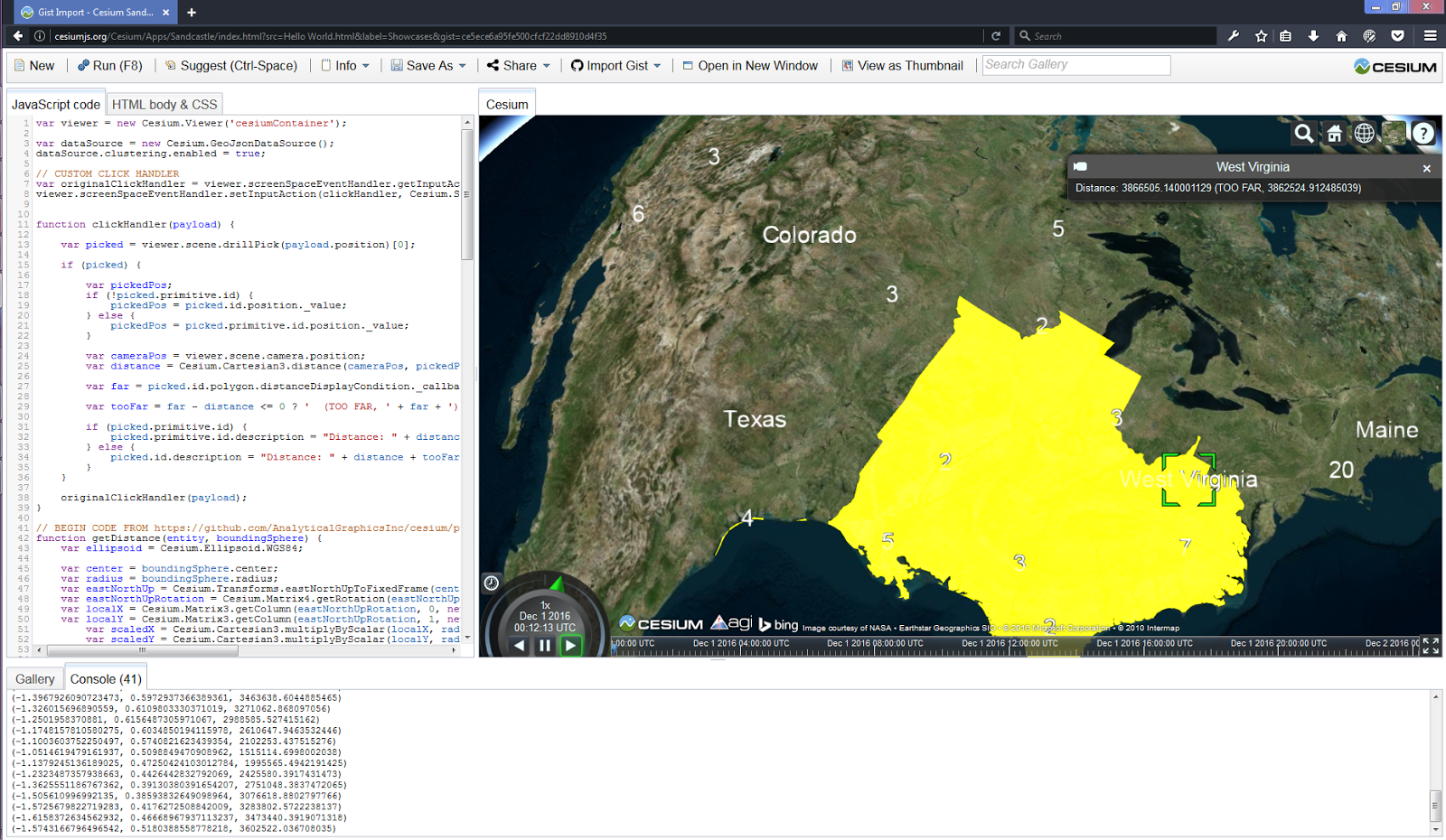Switch to JavaScript code tab
The width and height of the screenshot is (1446, 840).
56,105
